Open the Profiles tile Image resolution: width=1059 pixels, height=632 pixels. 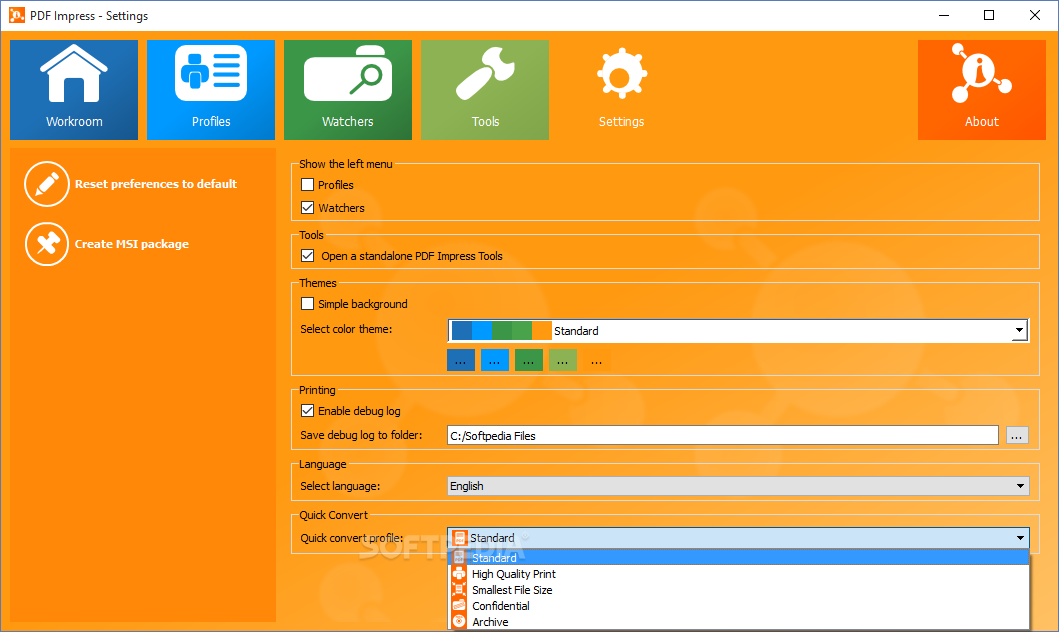[211, 90]
